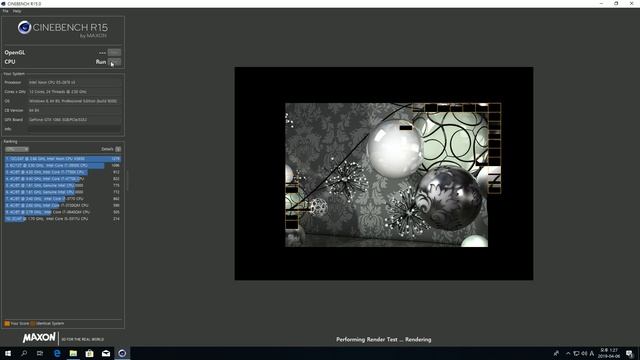
Task: Click the OS value text
Action: point(73,101)
